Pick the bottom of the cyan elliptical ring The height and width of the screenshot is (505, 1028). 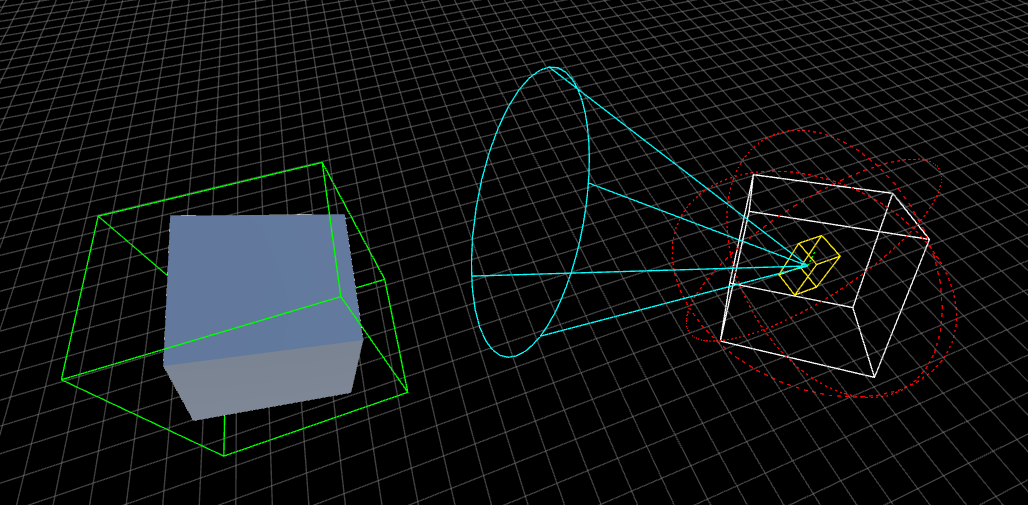[510, 356]
